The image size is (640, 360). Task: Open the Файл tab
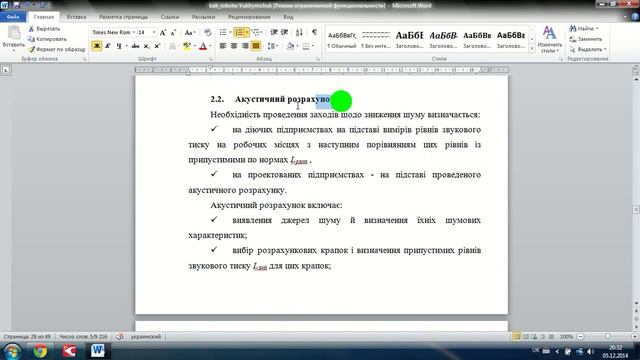(13, 17)
